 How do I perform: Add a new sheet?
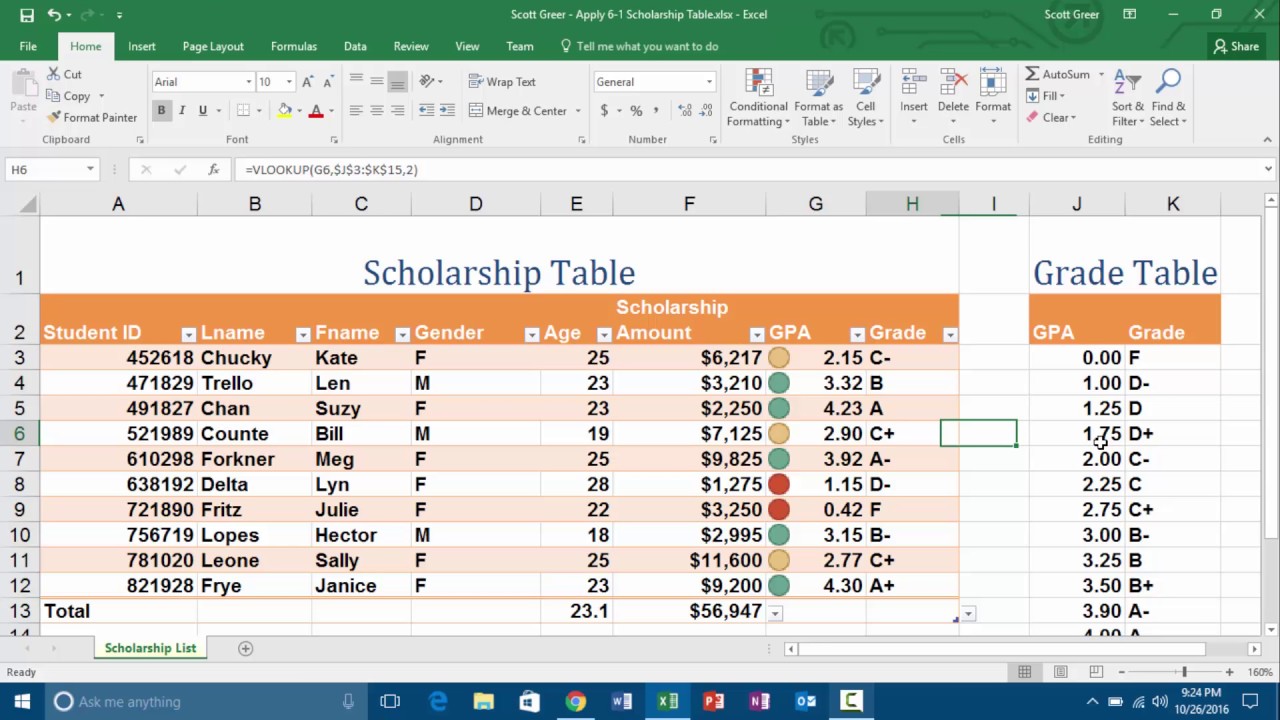click(x=245, y=648)
